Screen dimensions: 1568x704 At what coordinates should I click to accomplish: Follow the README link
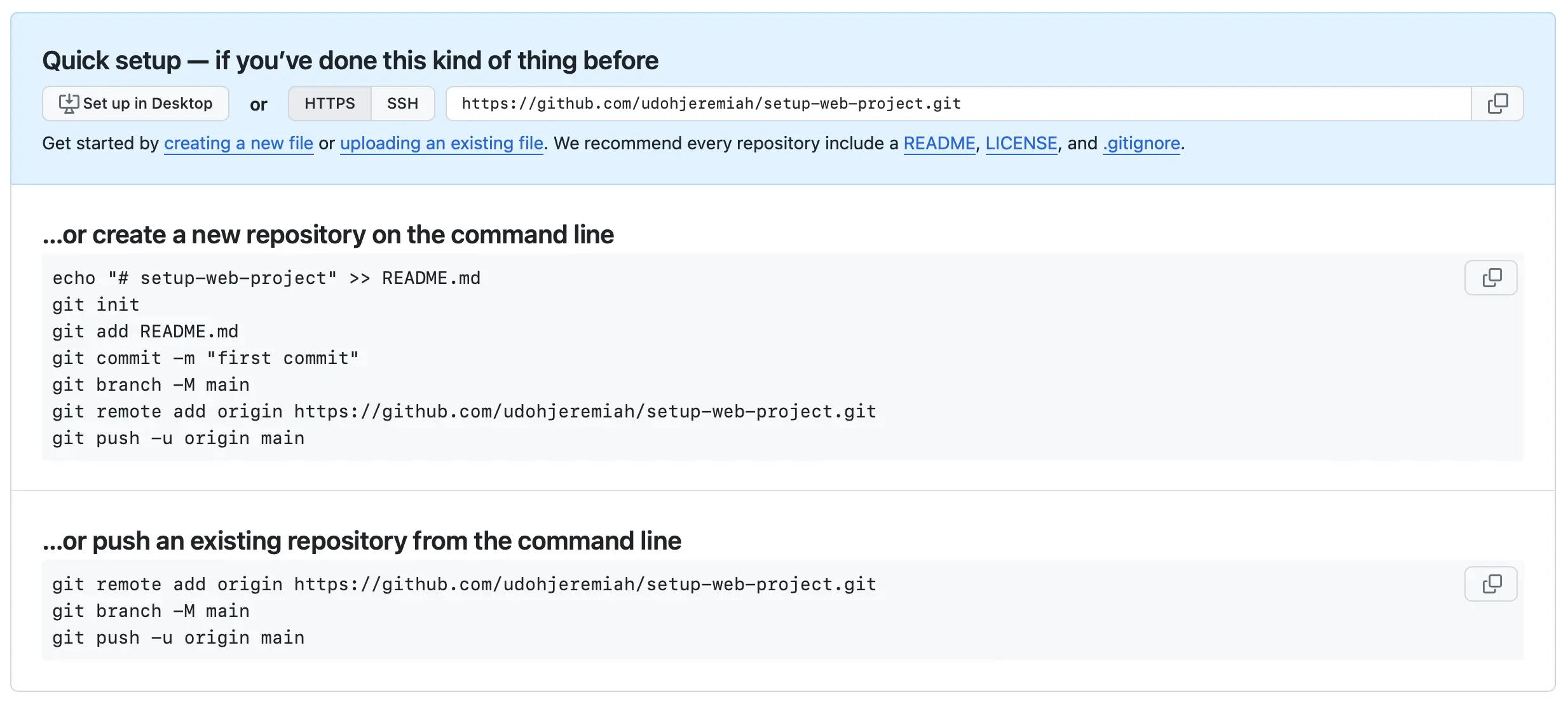(939, 144)
